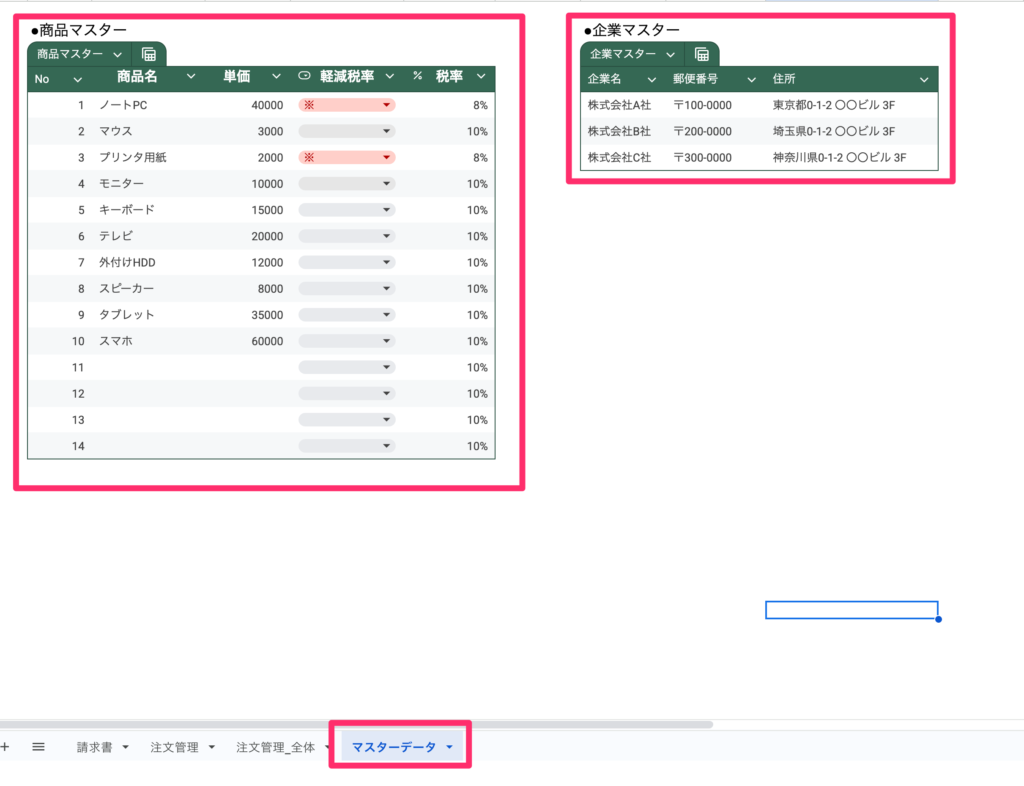The height and width of the screenshot is (786, 1024).
Task: Open the 企業マスター table name menu
Action: click(x=671, y=54)
